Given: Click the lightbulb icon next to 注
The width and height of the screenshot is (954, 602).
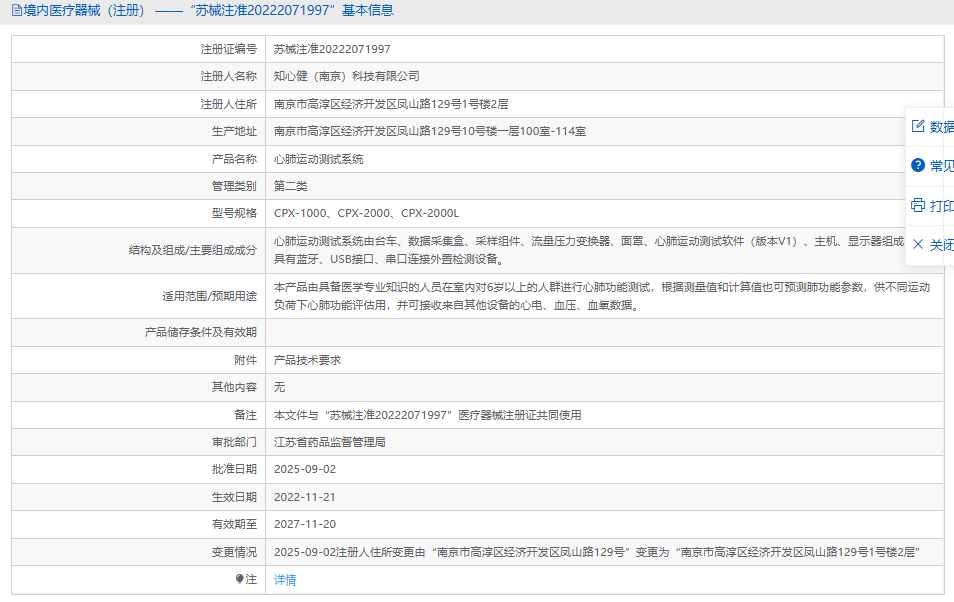Looking at the screenshot, I should pyautogui.click(x=240, y=579).
